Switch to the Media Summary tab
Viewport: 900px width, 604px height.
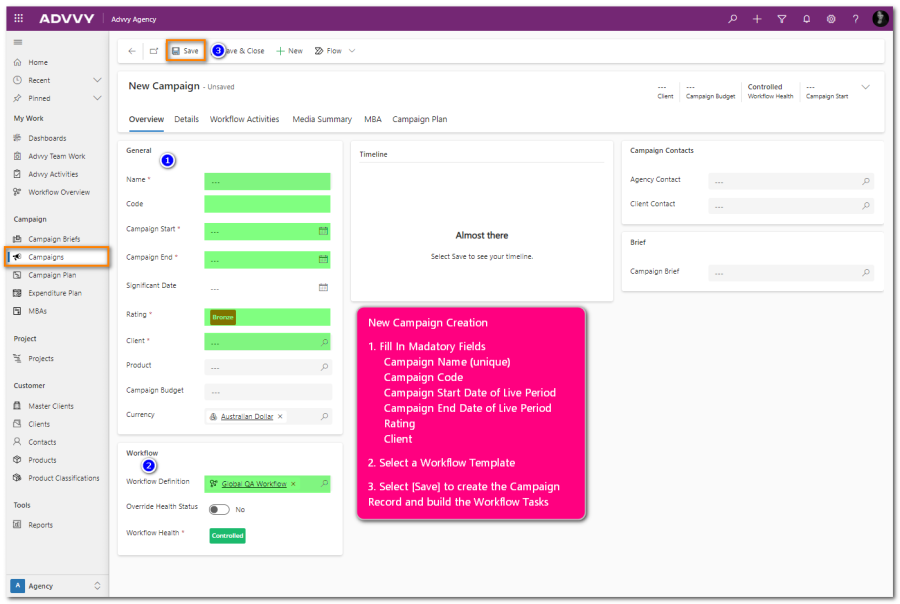click(x=321, y=119)
